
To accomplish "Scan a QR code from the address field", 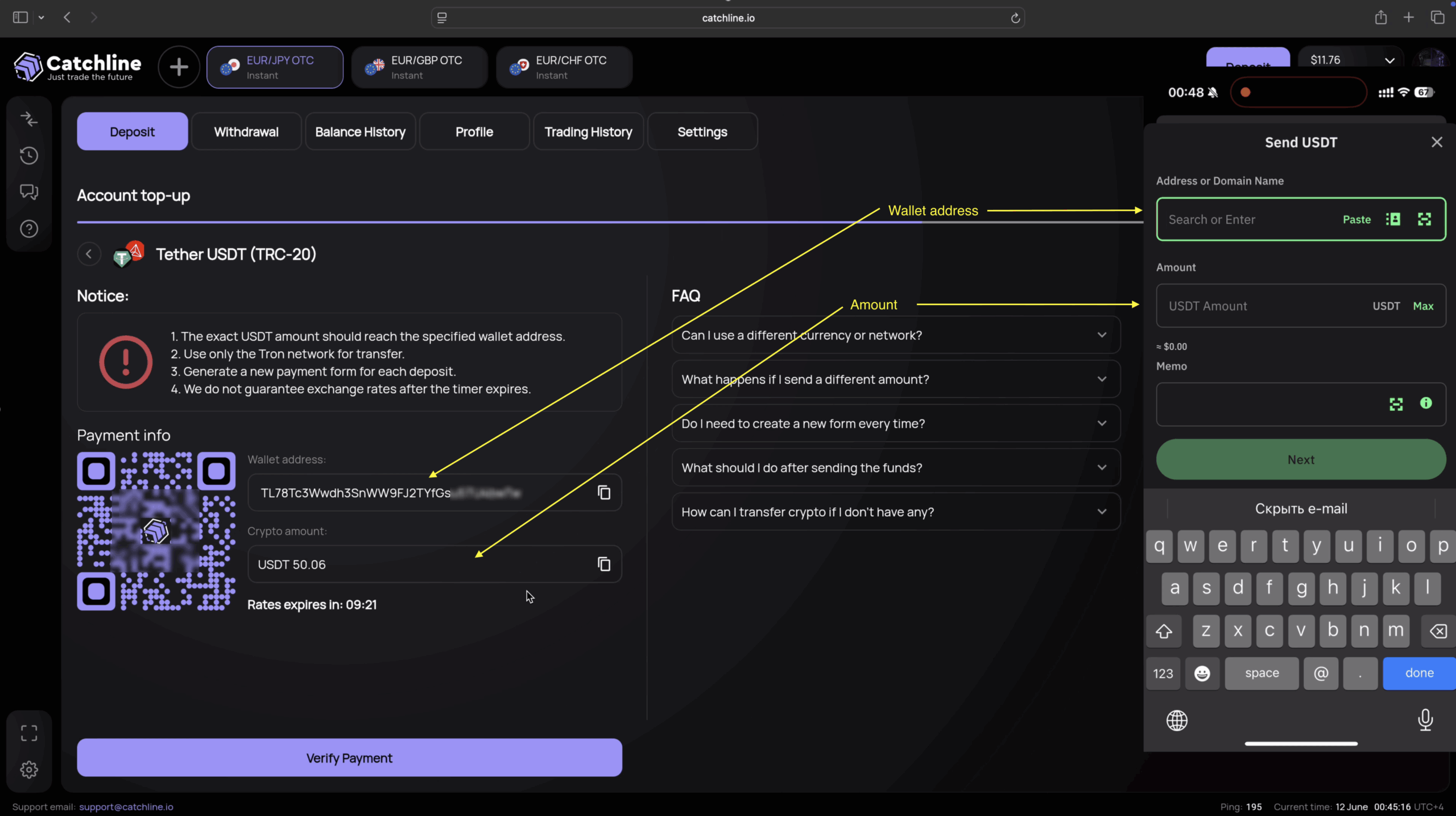I will pos(1425,219).
